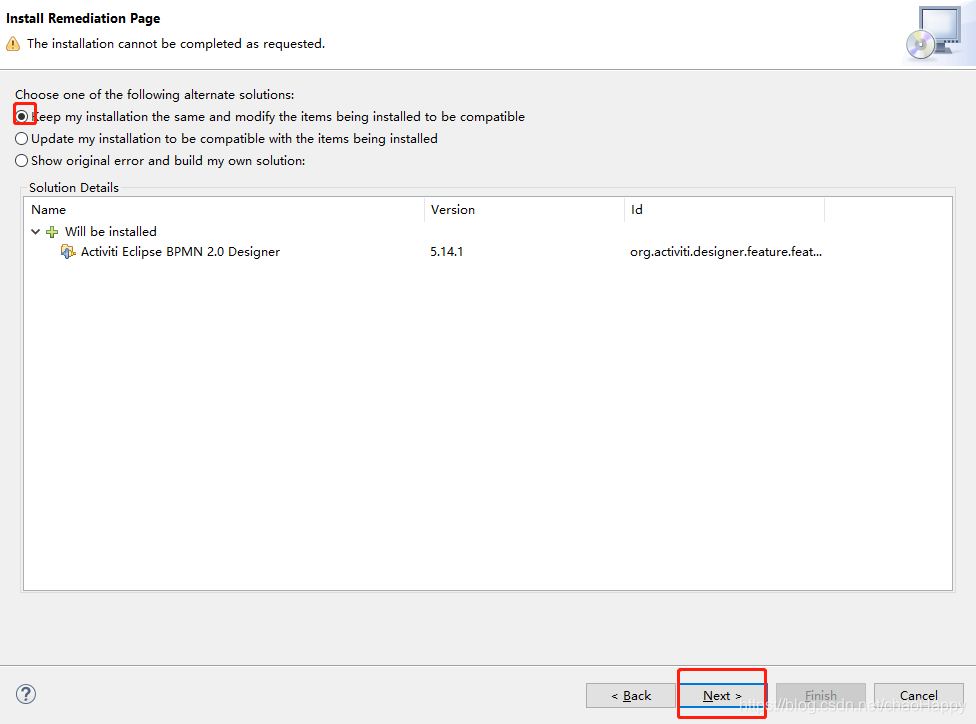Sort by the Id column header
This screenshot has width=976, height=724.
725,210
